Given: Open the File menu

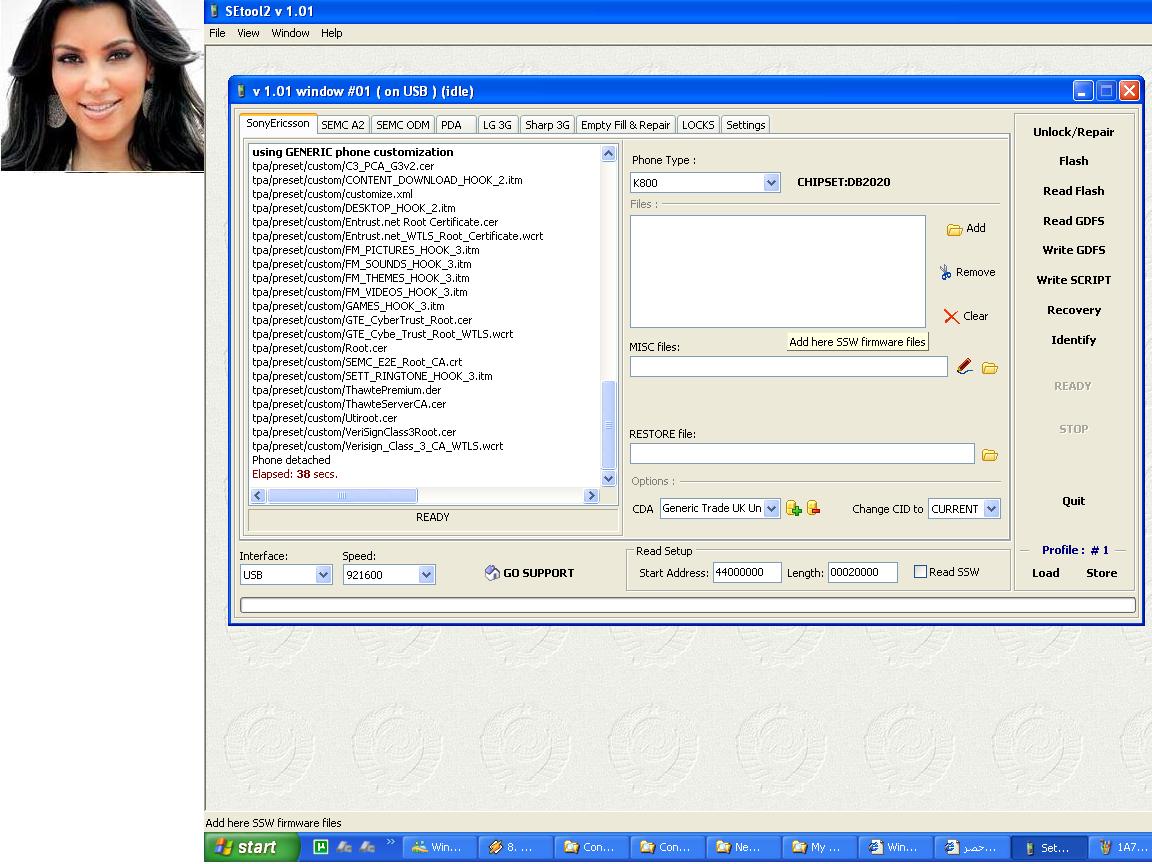Looking at the screenshot, I should 217,33.
